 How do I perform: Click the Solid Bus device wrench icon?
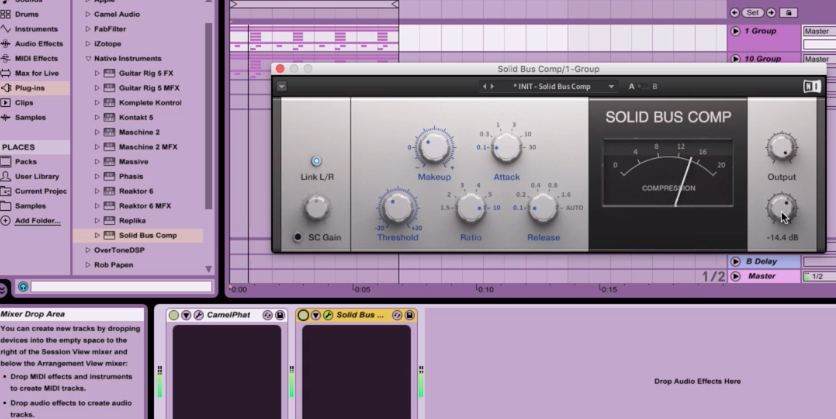click(328, 315)
